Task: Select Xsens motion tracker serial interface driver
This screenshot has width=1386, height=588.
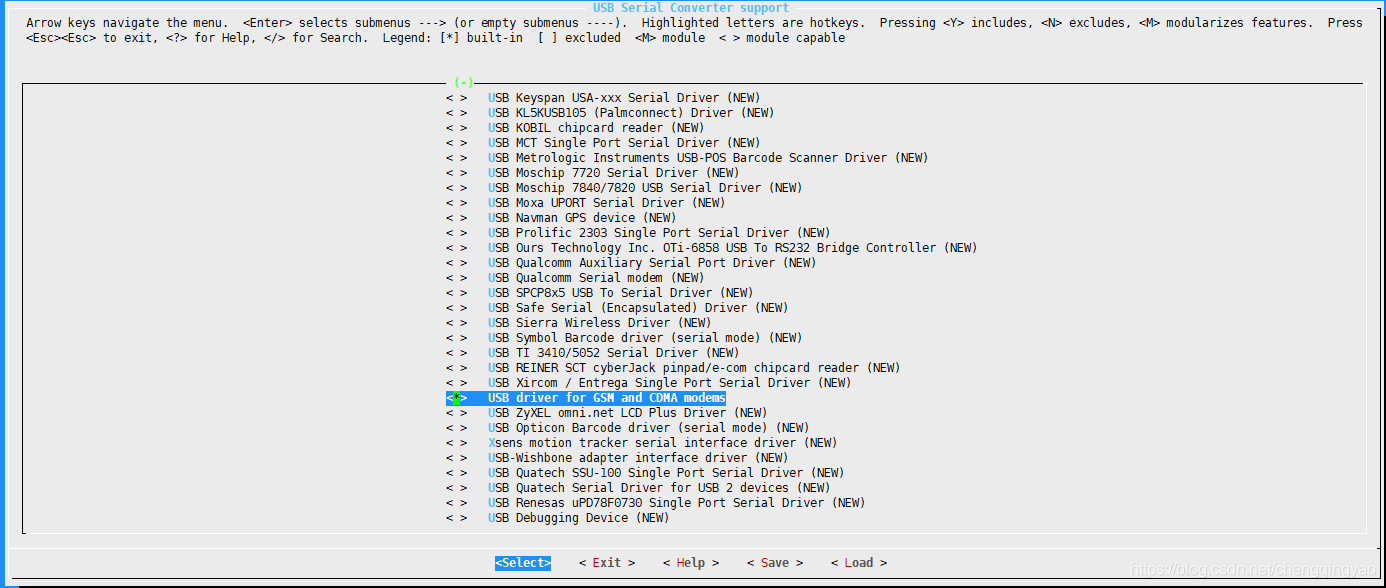Action: click(663, 443)
